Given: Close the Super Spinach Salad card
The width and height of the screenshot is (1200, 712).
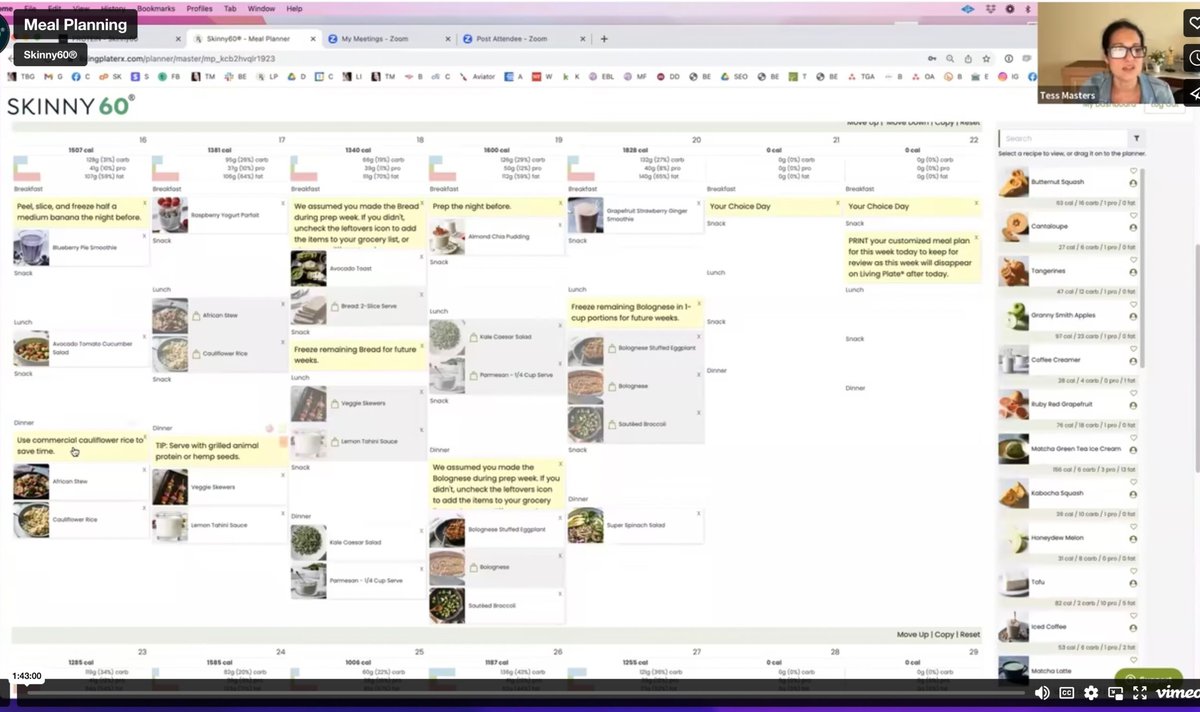Looking at the screenshot, I should [x=698, y=514].
